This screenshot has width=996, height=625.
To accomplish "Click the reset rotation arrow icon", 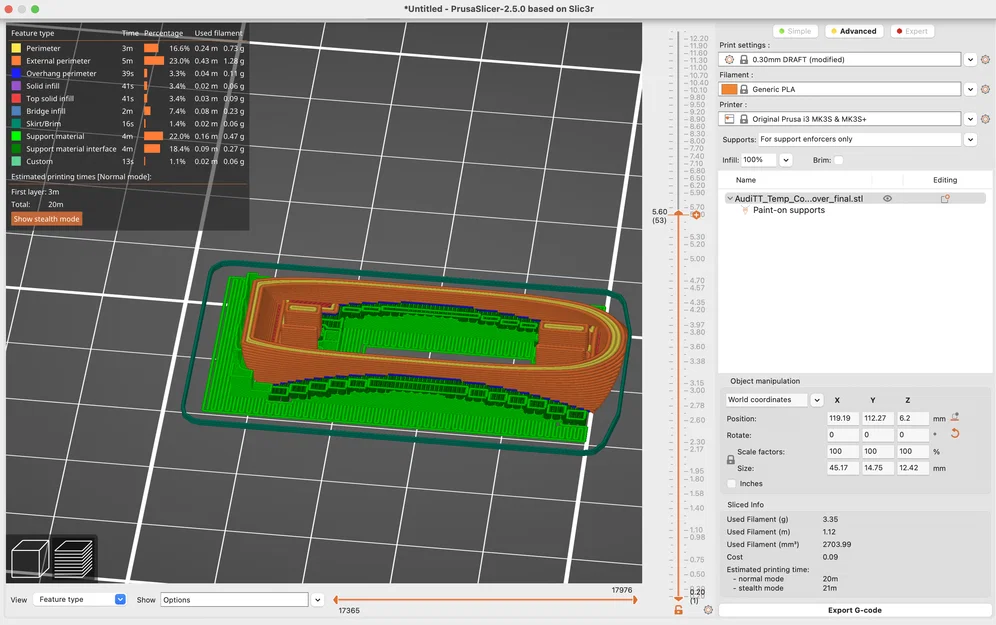I will [x=955, y=434].
